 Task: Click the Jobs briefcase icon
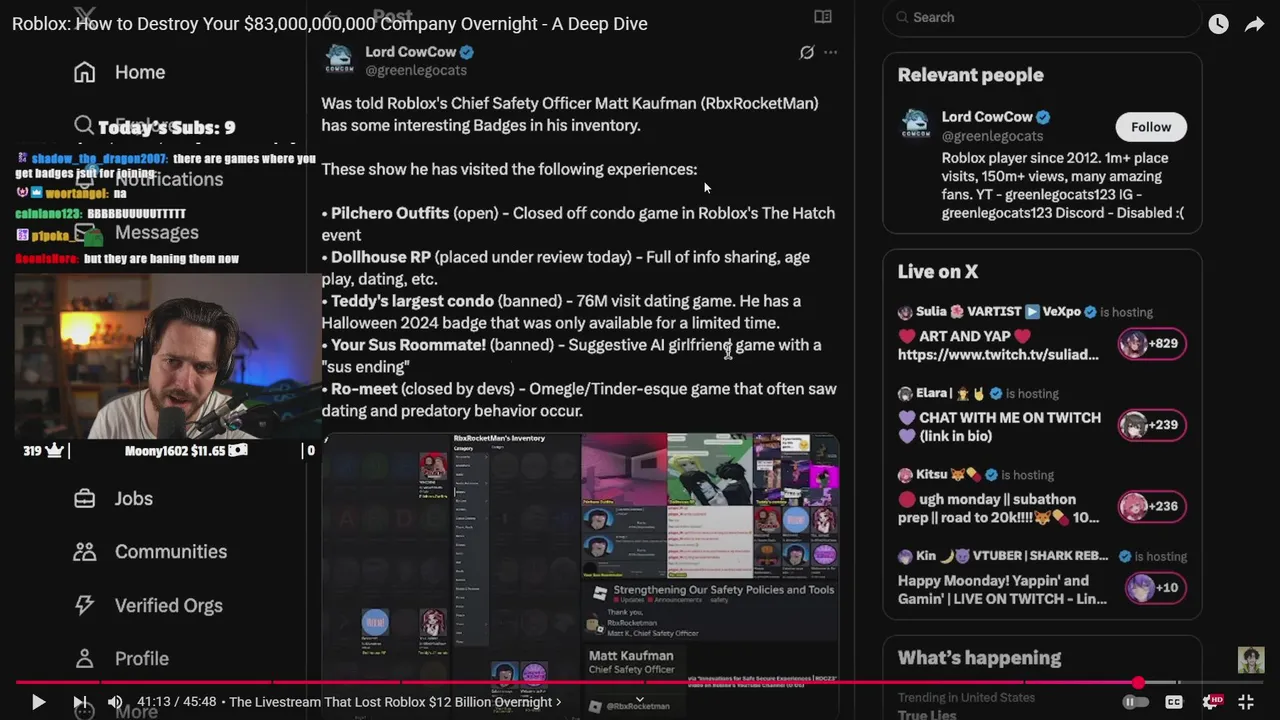(x=85, y=498)
